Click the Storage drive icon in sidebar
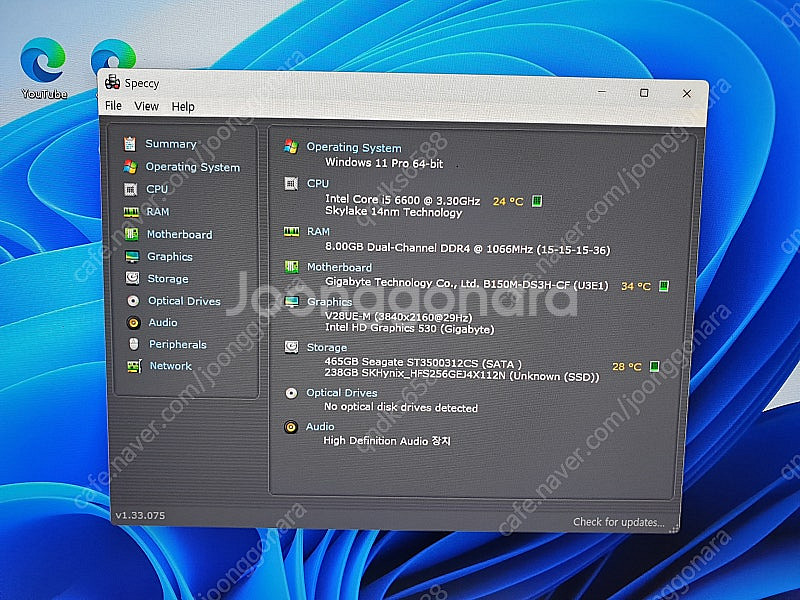 click(x=131, y=279)
